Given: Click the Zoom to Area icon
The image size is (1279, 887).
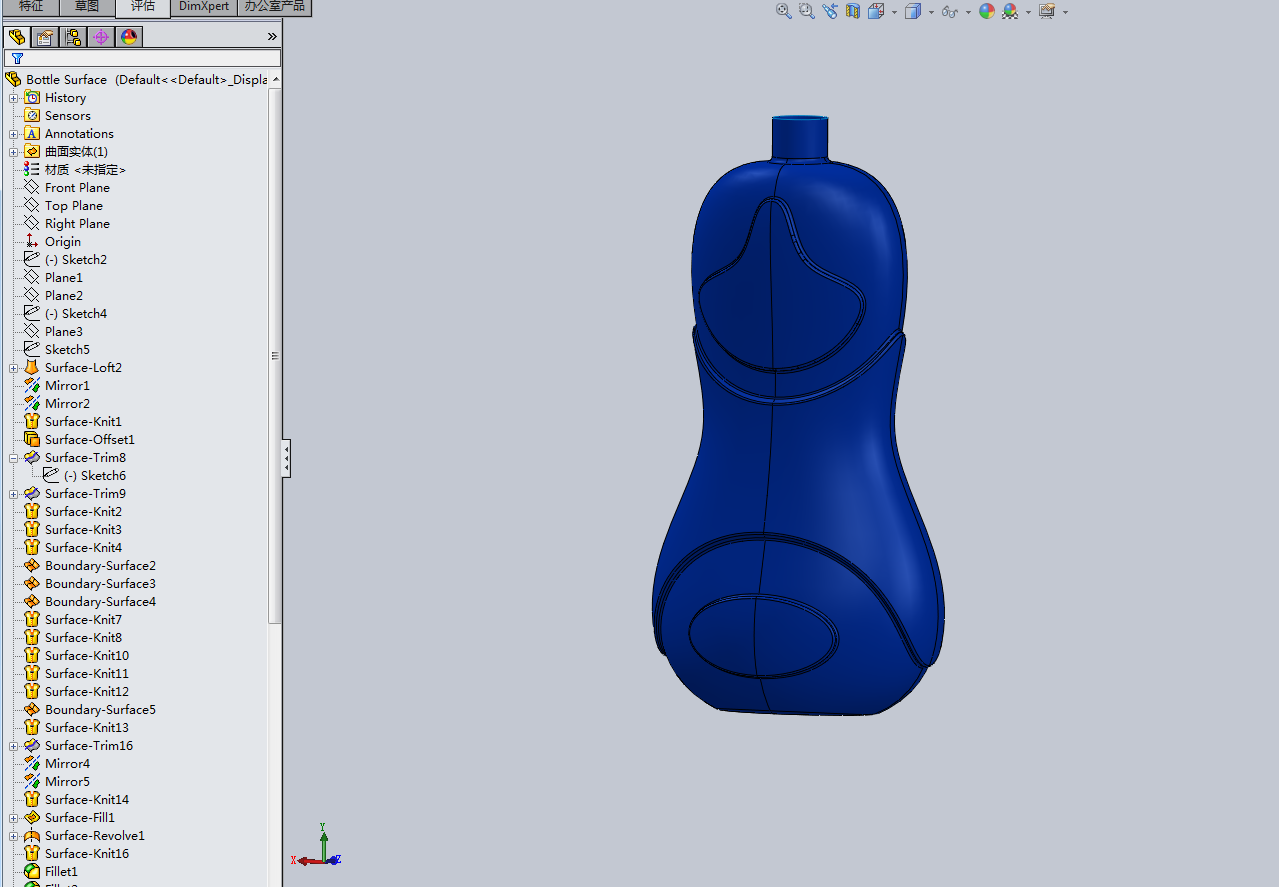Looking at the screenshot, I should (806, 11).
